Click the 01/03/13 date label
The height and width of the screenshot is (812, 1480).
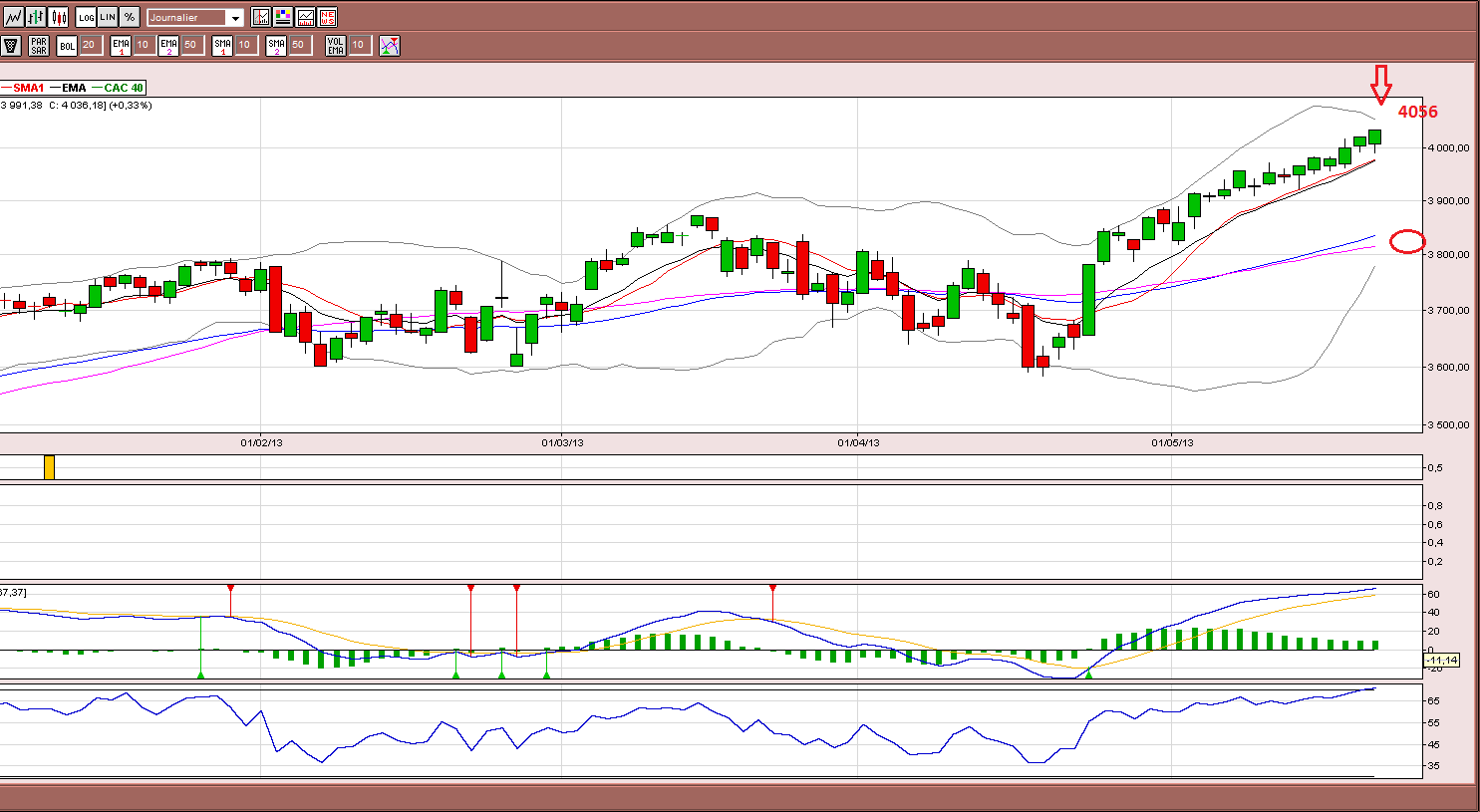562,442
